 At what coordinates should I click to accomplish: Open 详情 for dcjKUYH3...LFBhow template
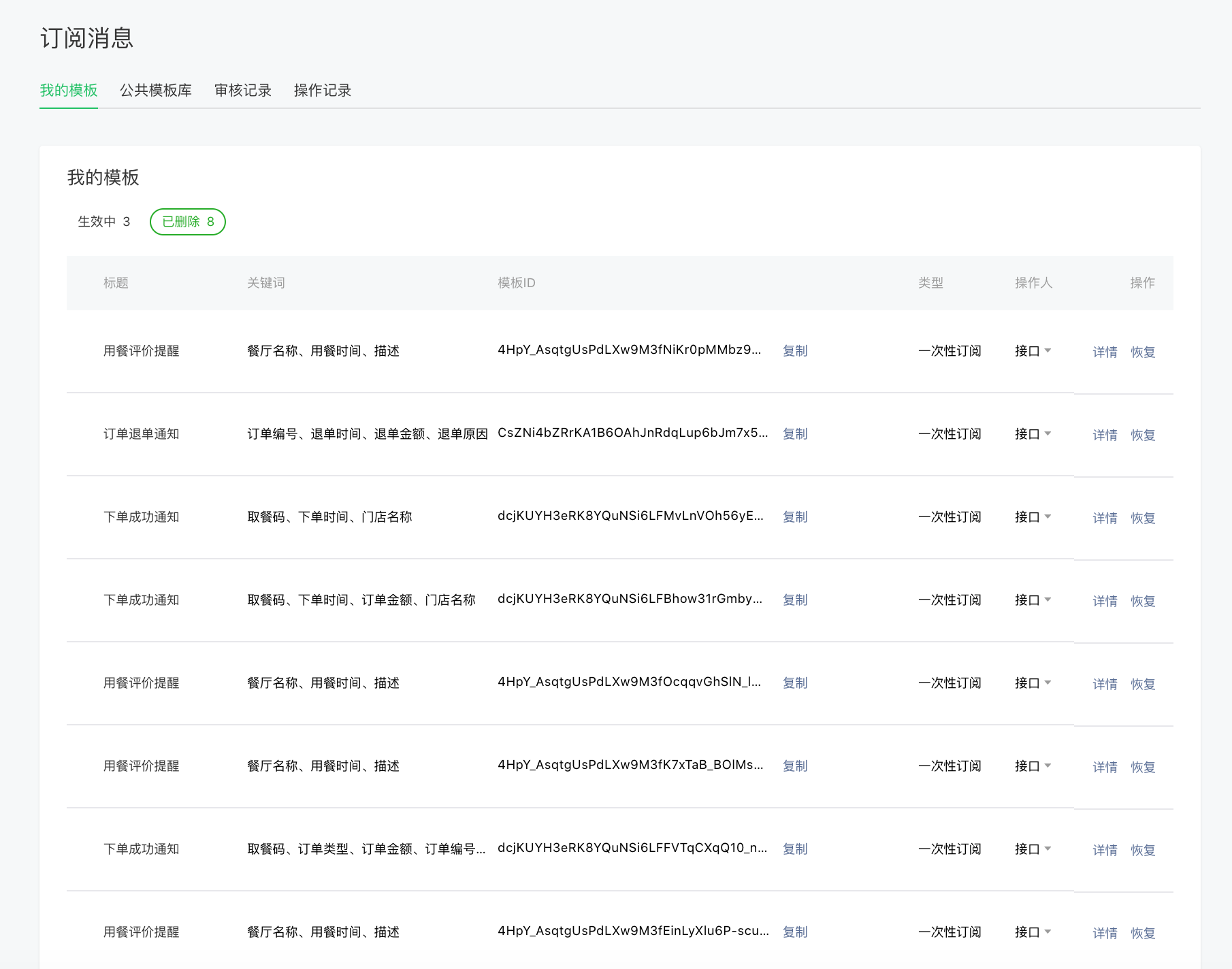coord(1105,602)
